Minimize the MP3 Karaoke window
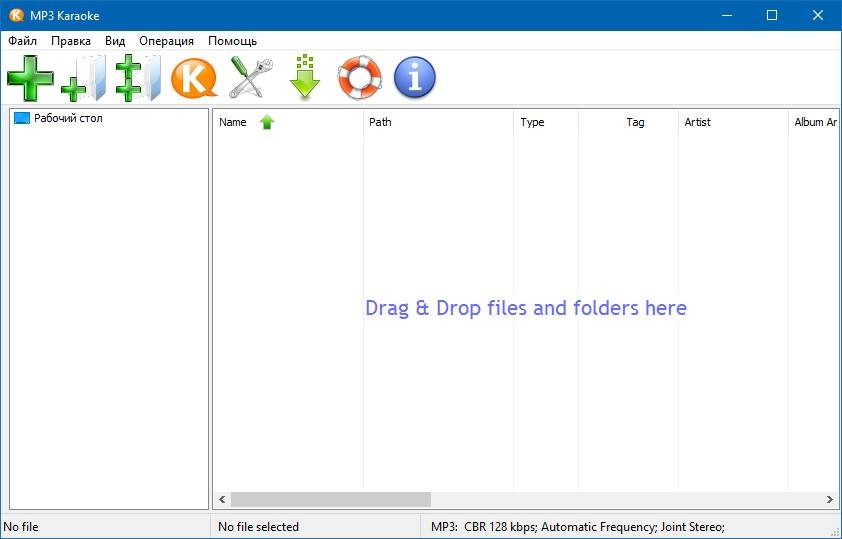Screen dimensions: 842x539 tap(727, 16)
